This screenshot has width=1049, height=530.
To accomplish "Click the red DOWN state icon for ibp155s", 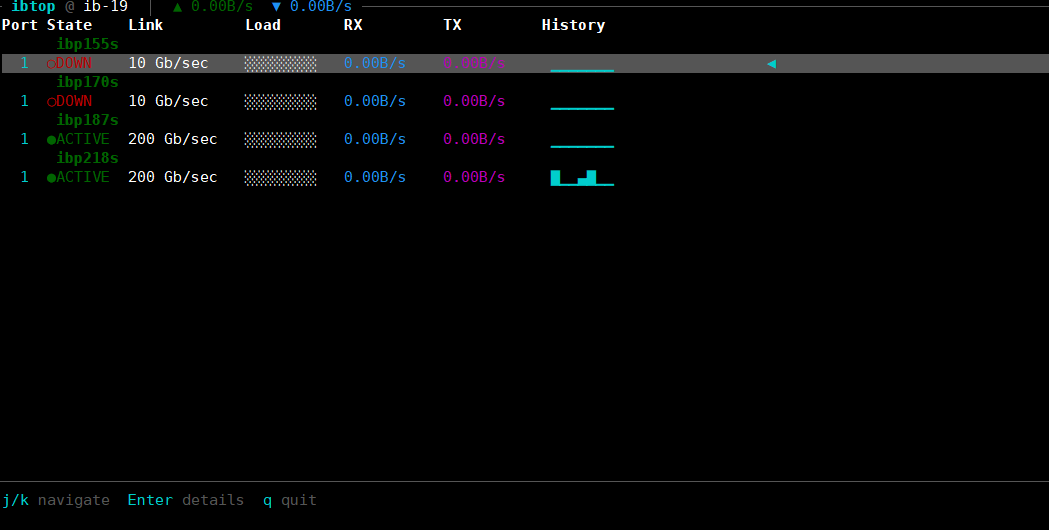I will (x=51, y=64).
